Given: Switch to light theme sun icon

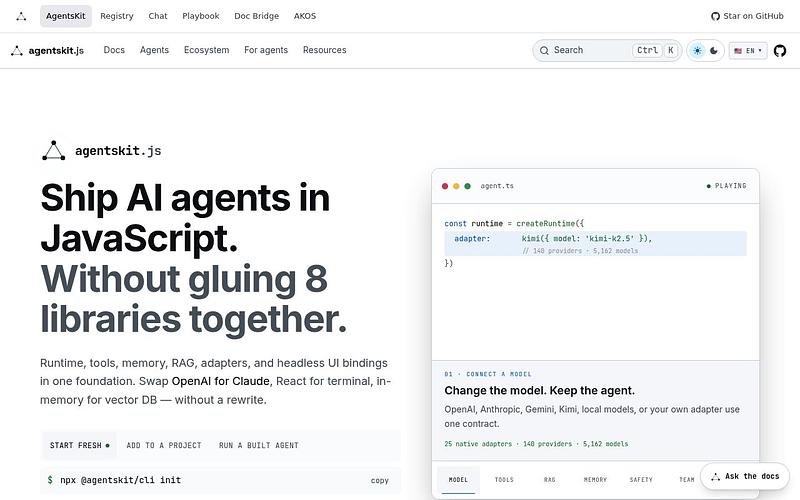Looking at the screenshot, I should [697, 51].
